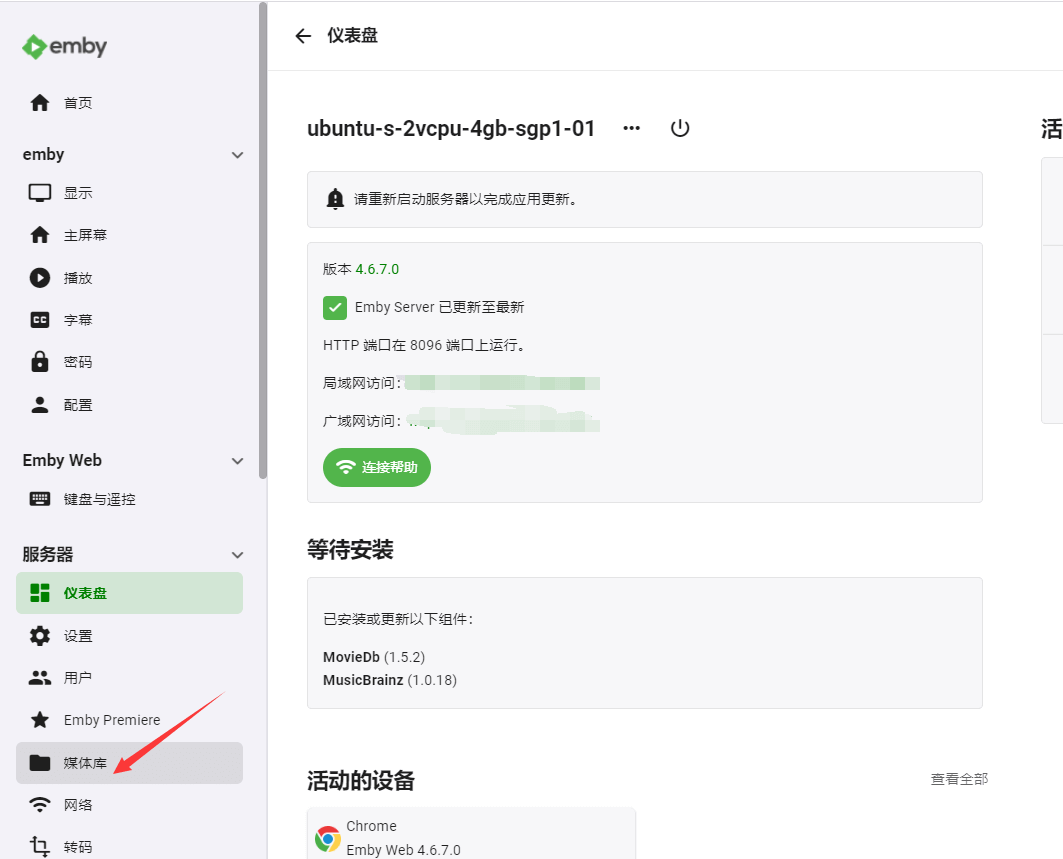Viewport: 1063px width, 859px height.
Task: Click the notification bell in restart notice
Action: click(336, 199)
